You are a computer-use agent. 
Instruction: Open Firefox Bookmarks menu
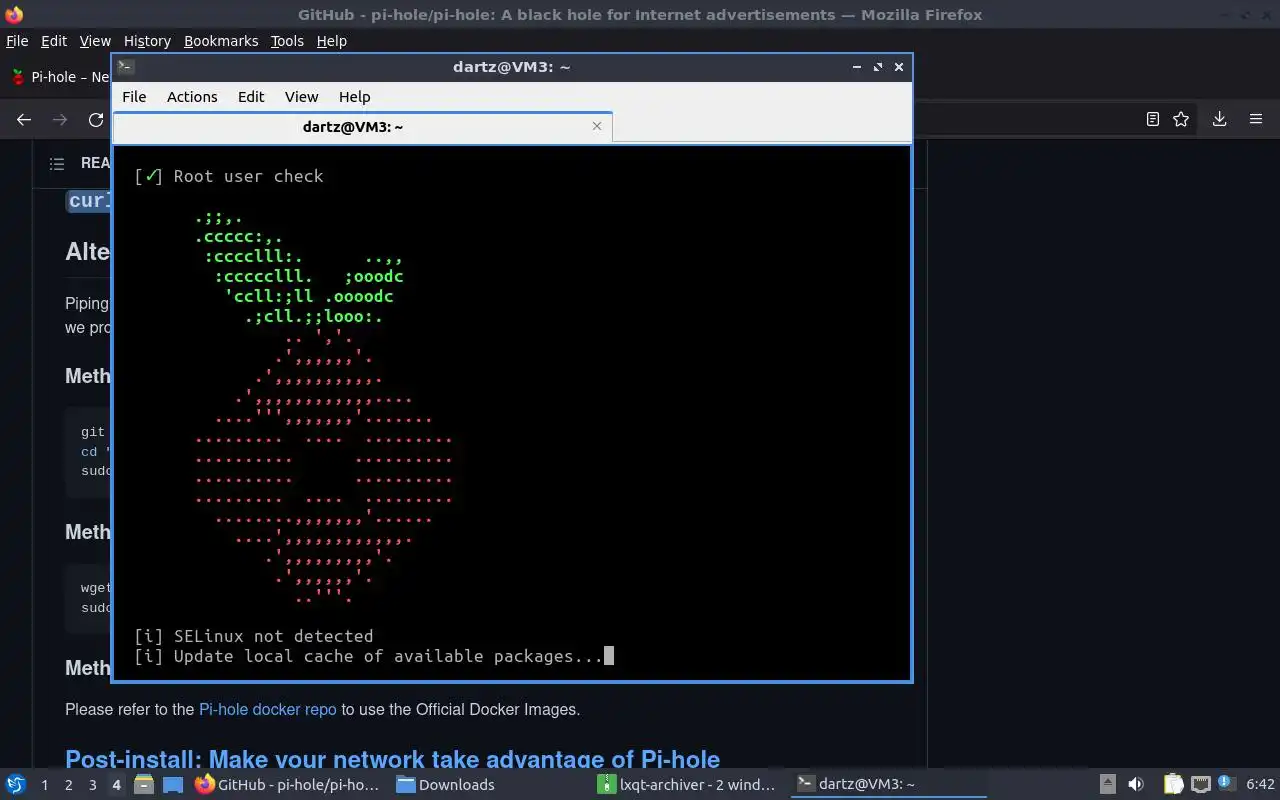click(221, 41)
